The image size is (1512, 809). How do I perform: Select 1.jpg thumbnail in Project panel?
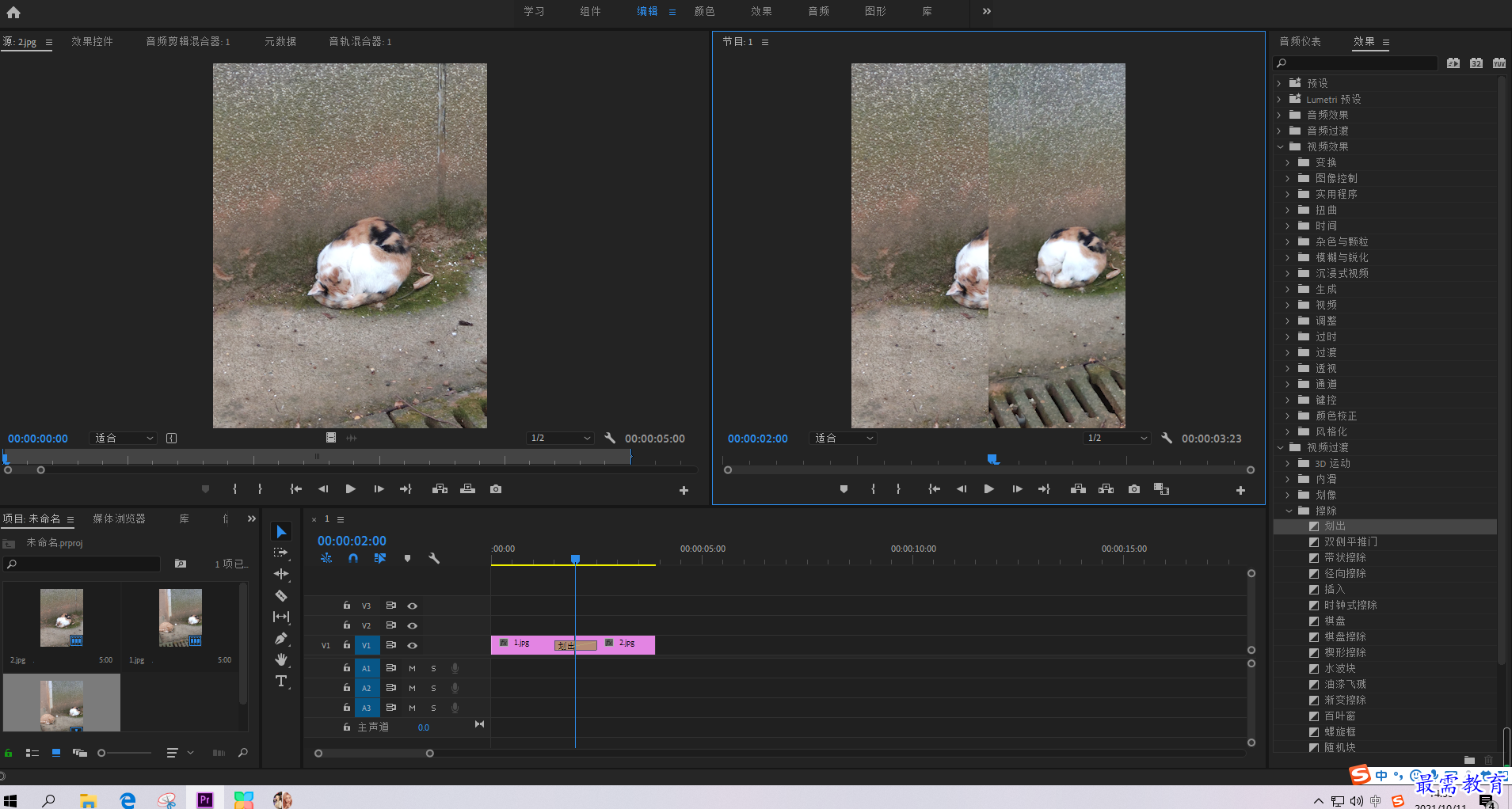181,617
